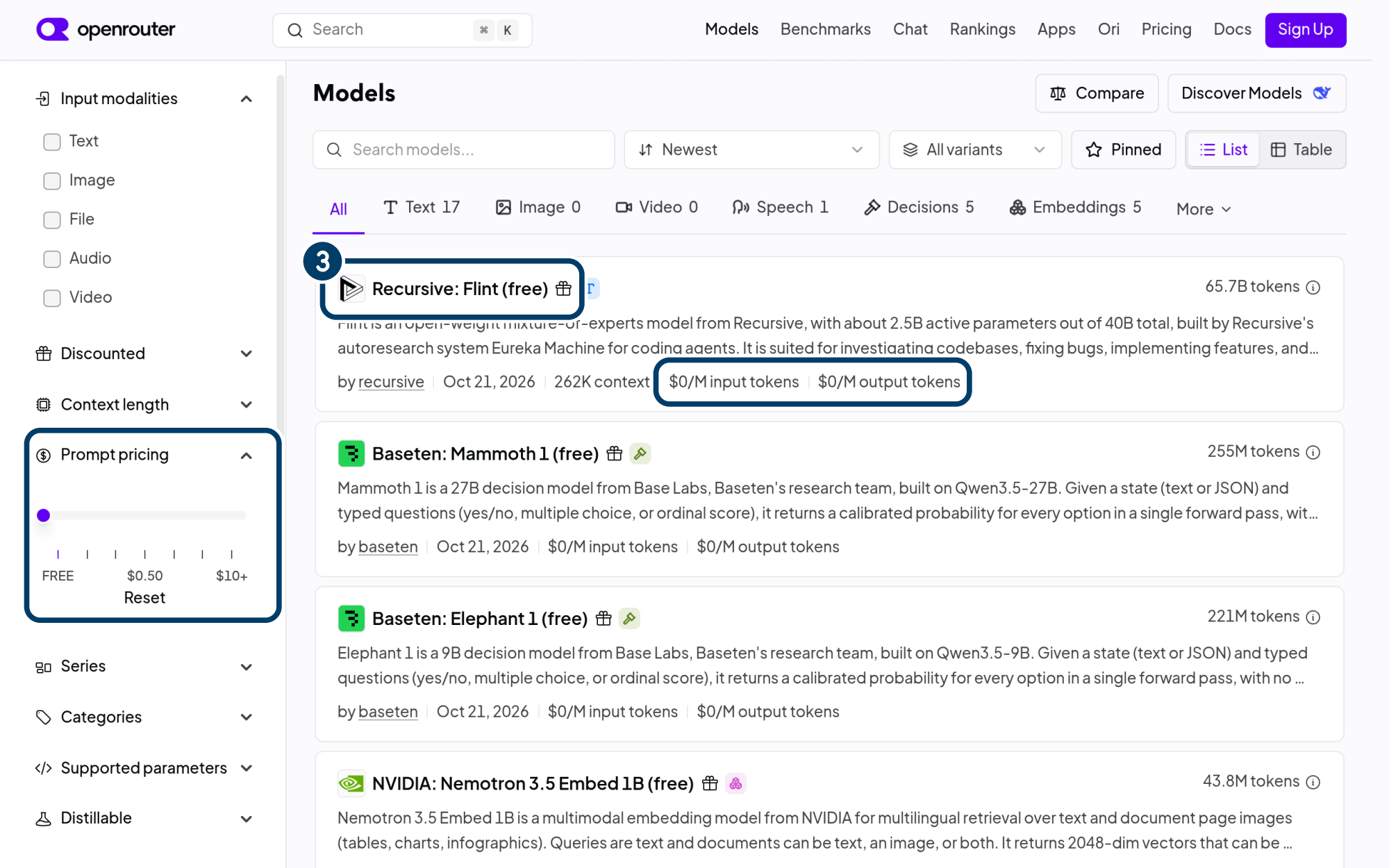This screenshot has width=1389, height=868.
Task: Switch to List view
Action: pyautogui.click(x=1224, y=150)
